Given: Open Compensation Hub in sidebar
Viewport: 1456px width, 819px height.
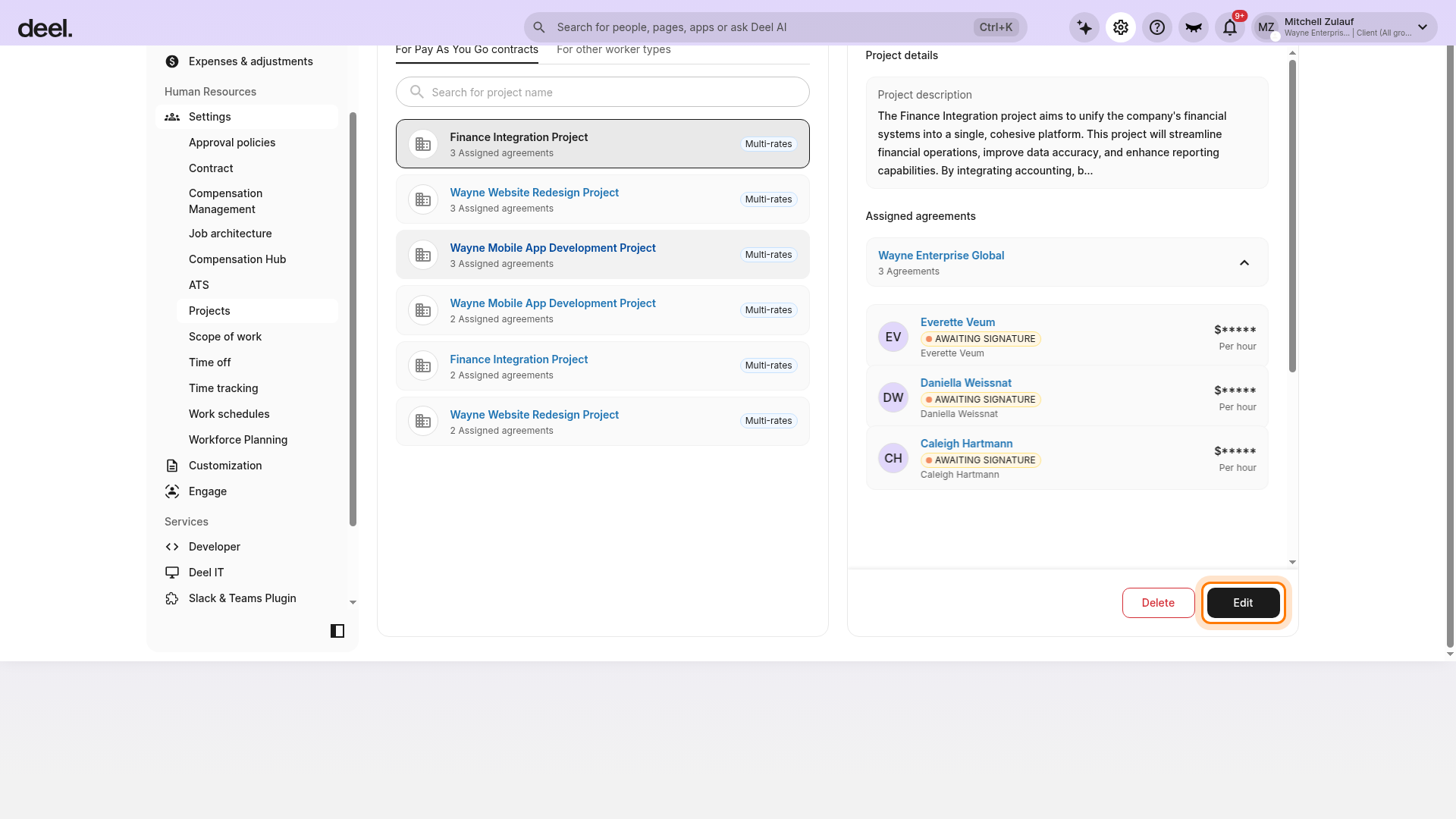Looking at the screenshot, I should pyautogui.click(x=237, y=259).
